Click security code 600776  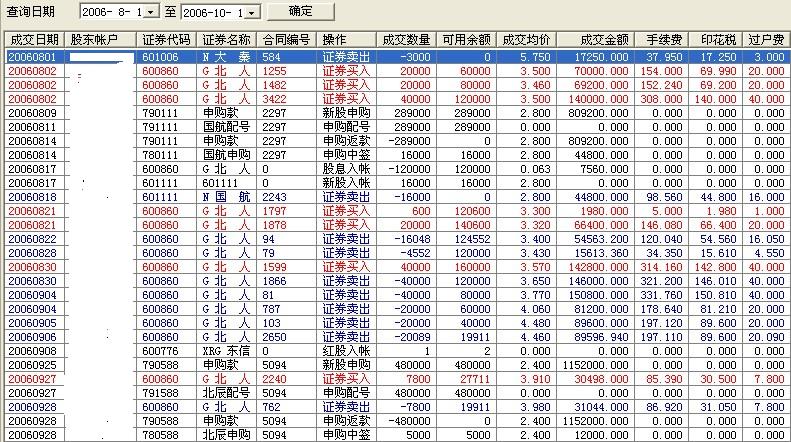click(x=160, y=351)
